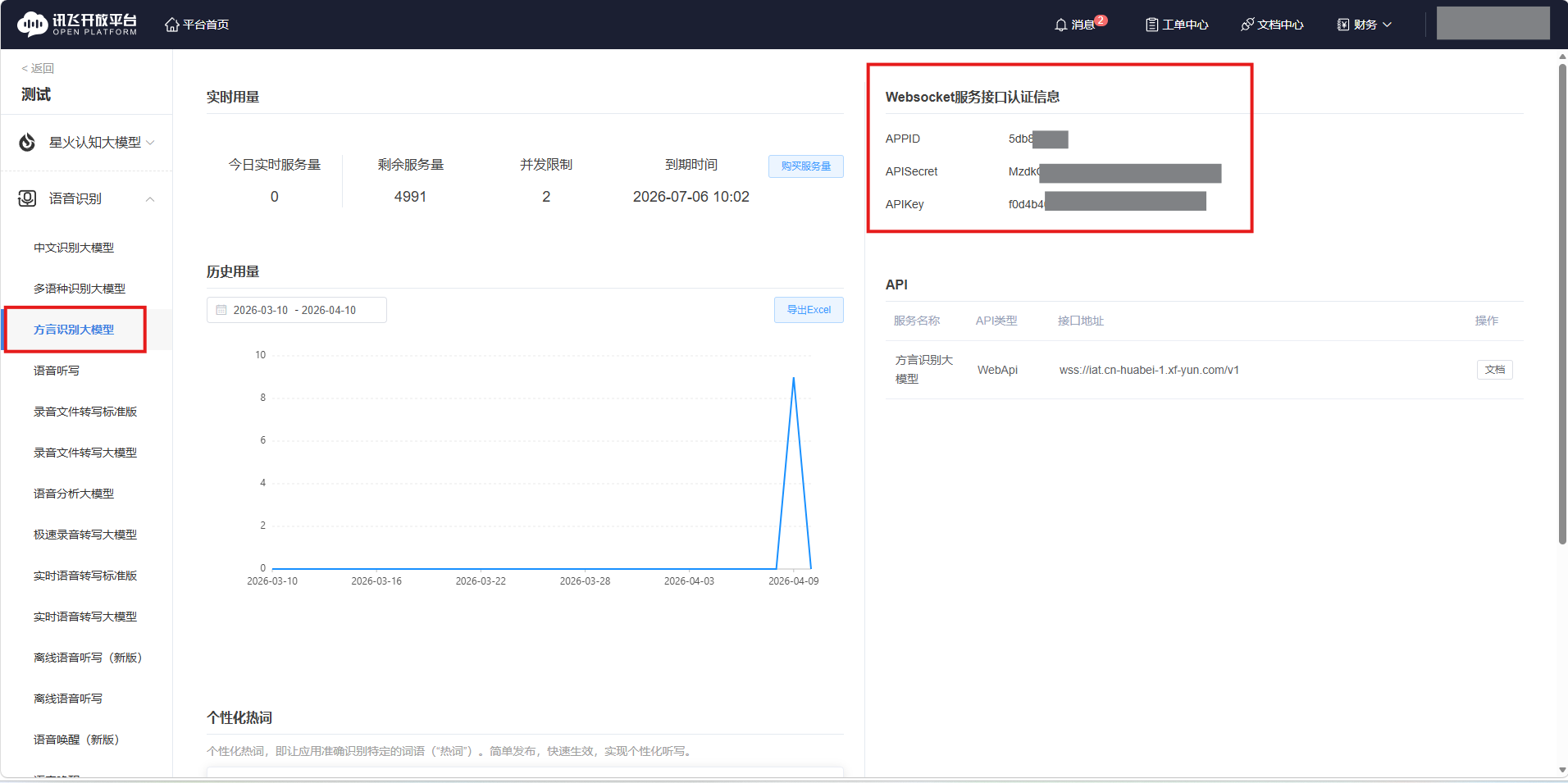Viewport: 1568px width, 783px height.
Task: Select 中文识别大模型 in sidebar
Action: click(x=74, y=248)
